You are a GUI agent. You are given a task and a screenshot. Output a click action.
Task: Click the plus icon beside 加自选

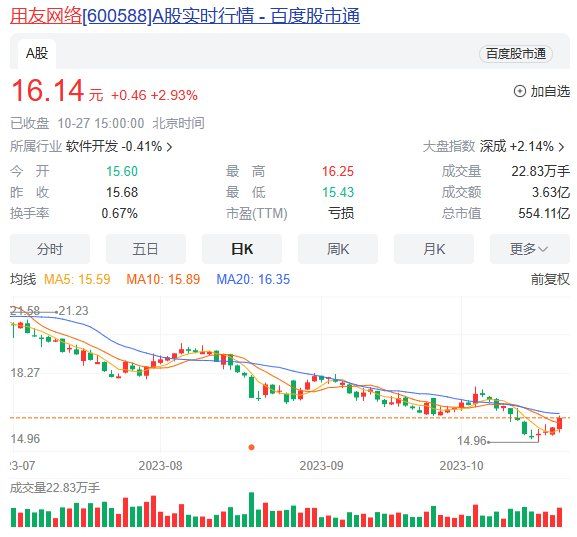[520, 91]
